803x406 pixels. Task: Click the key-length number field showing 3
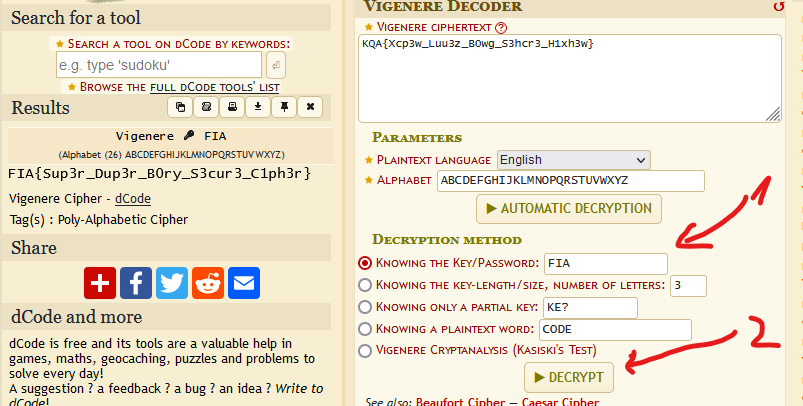[x=688, y=286]
